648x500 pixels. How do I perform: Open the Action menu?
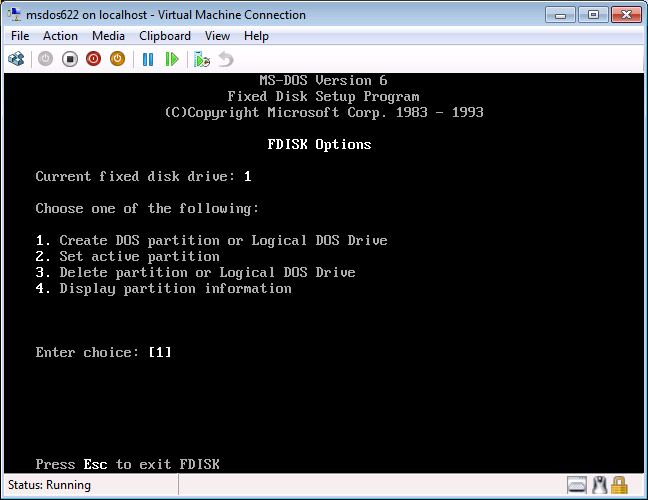tap(60, 36)
